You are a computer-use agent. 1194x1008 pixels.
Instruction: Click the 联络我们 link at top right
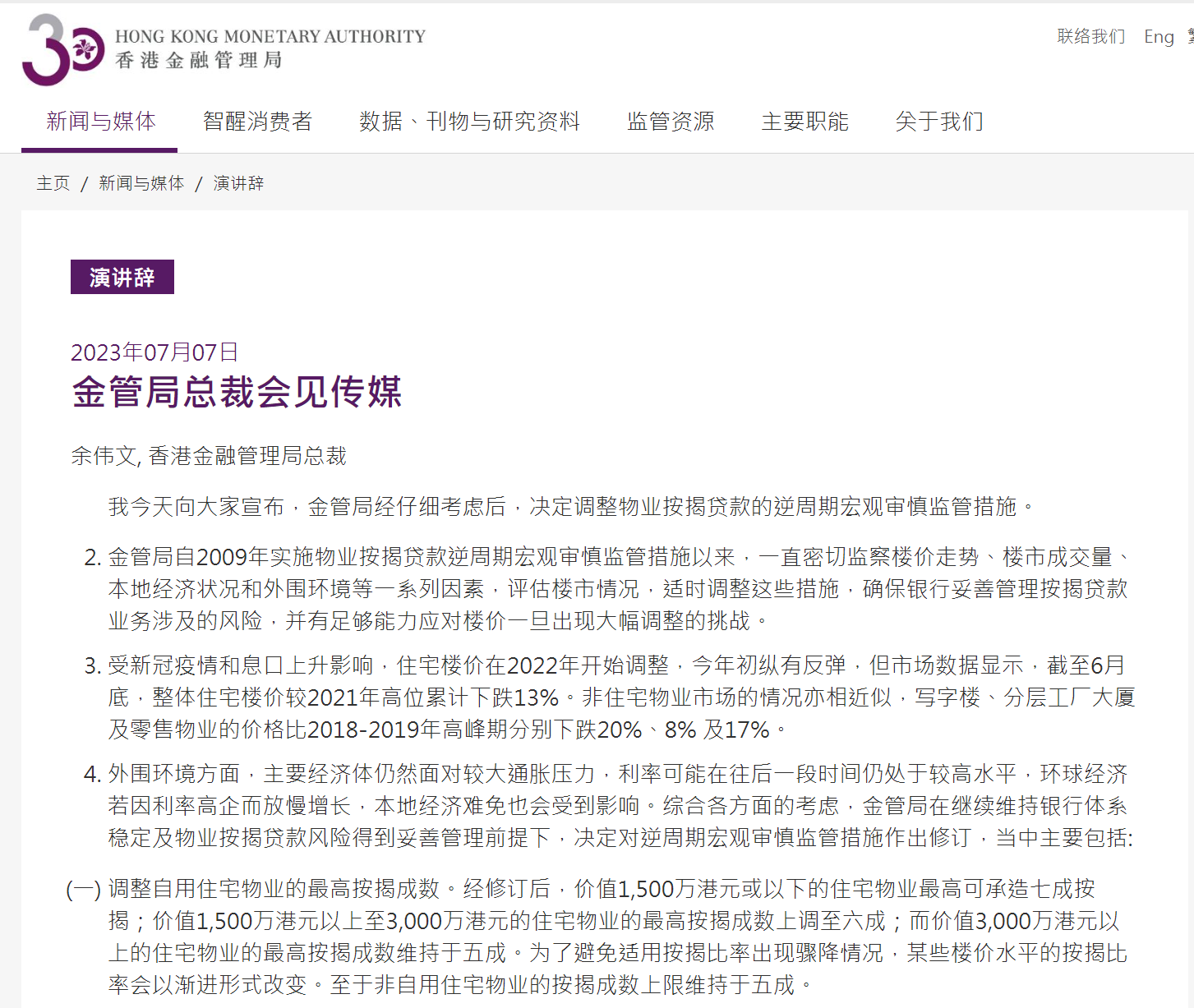pos(1090,36)
